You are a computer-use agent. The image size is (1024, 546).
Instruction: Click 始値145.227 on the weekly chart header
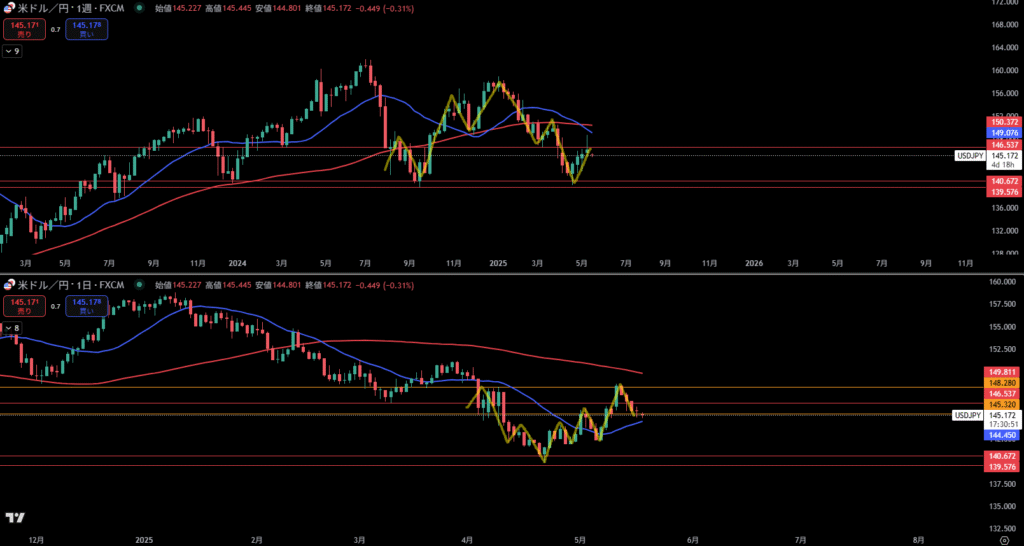178,9
